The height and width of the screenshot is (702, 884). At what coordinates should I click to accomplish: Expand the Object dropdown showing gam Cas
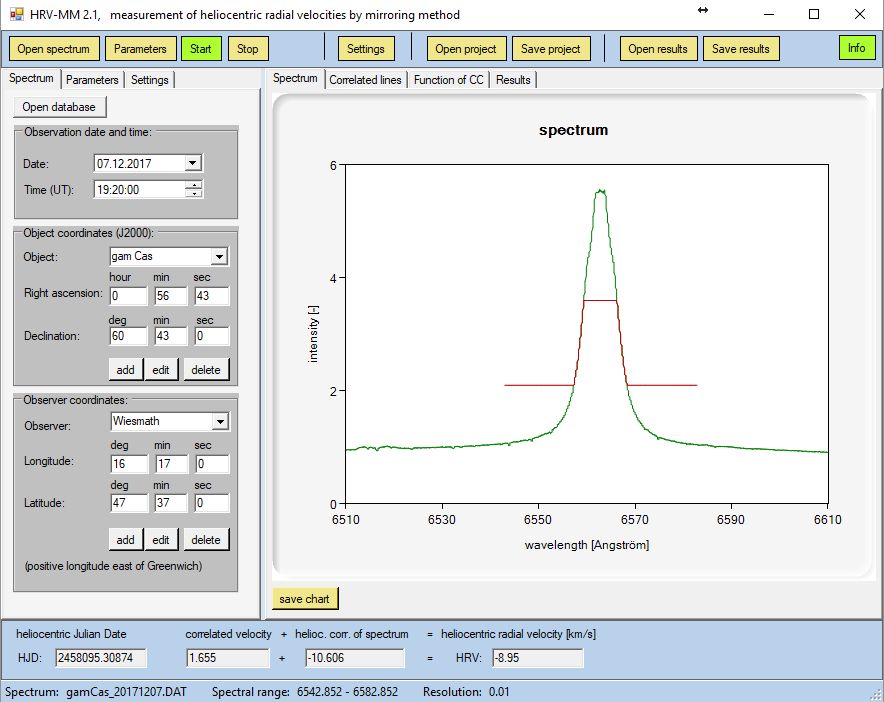(x=219, y=257)
